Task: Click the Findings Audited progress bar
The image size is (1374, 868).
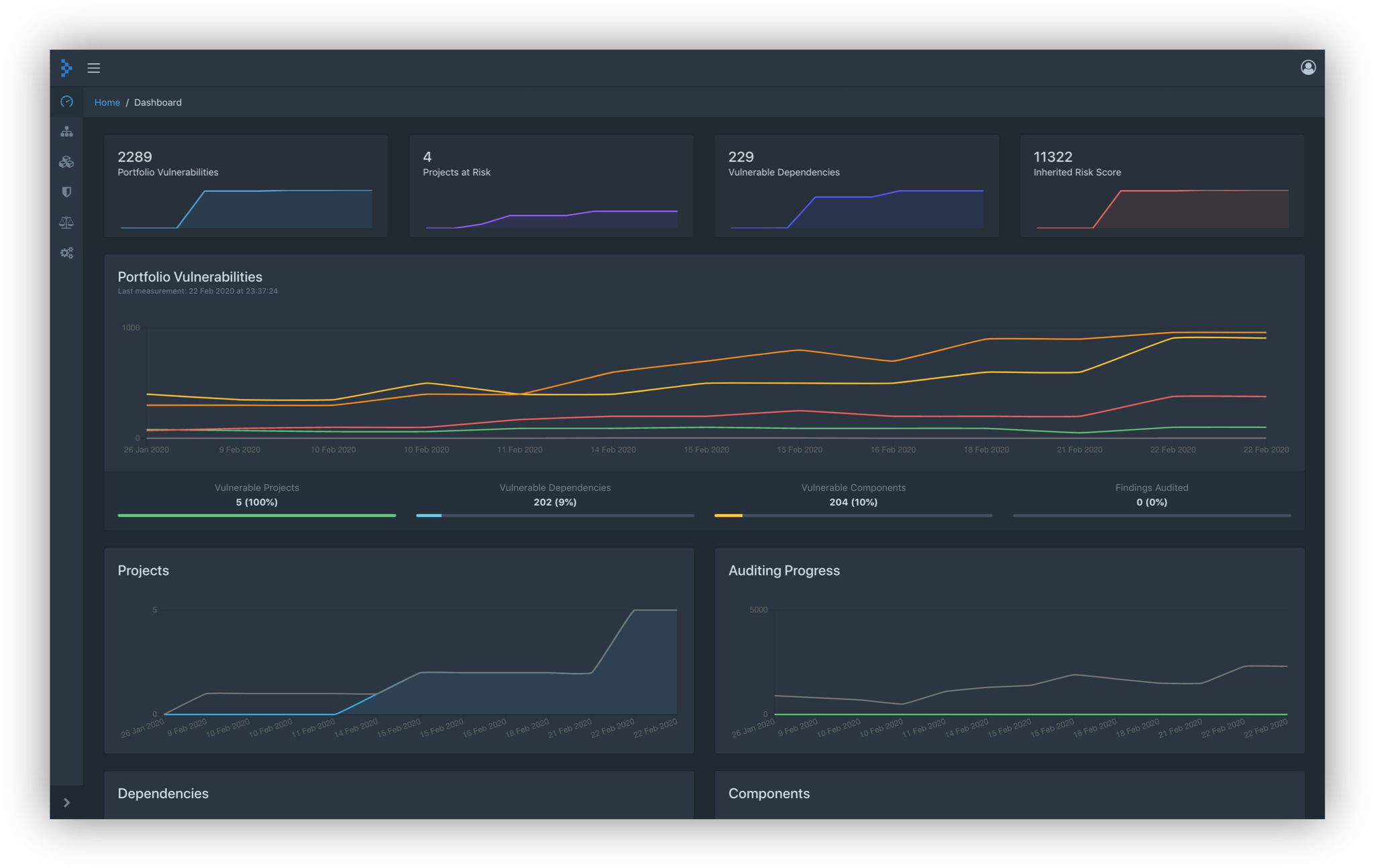Action: 1152,515
